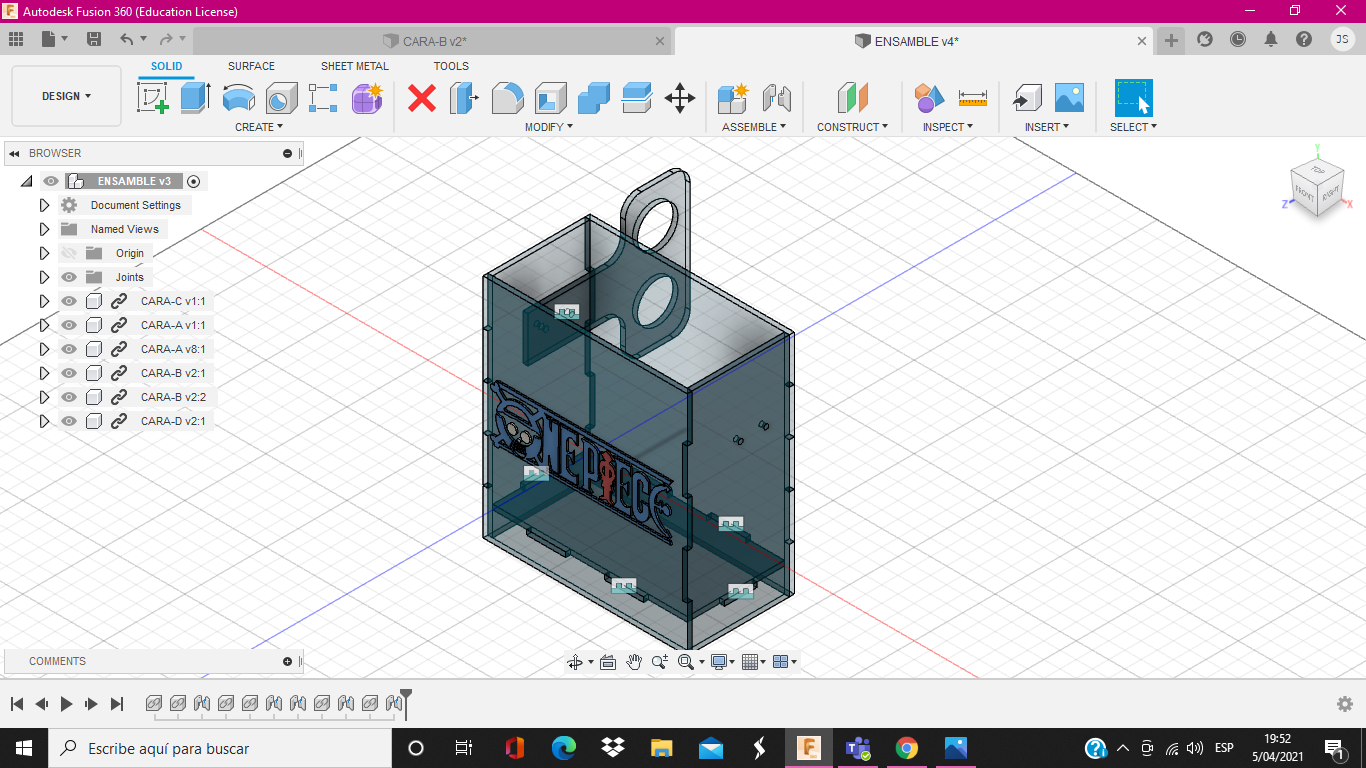
Task: Open the JS user account button
Action: 1342,39
